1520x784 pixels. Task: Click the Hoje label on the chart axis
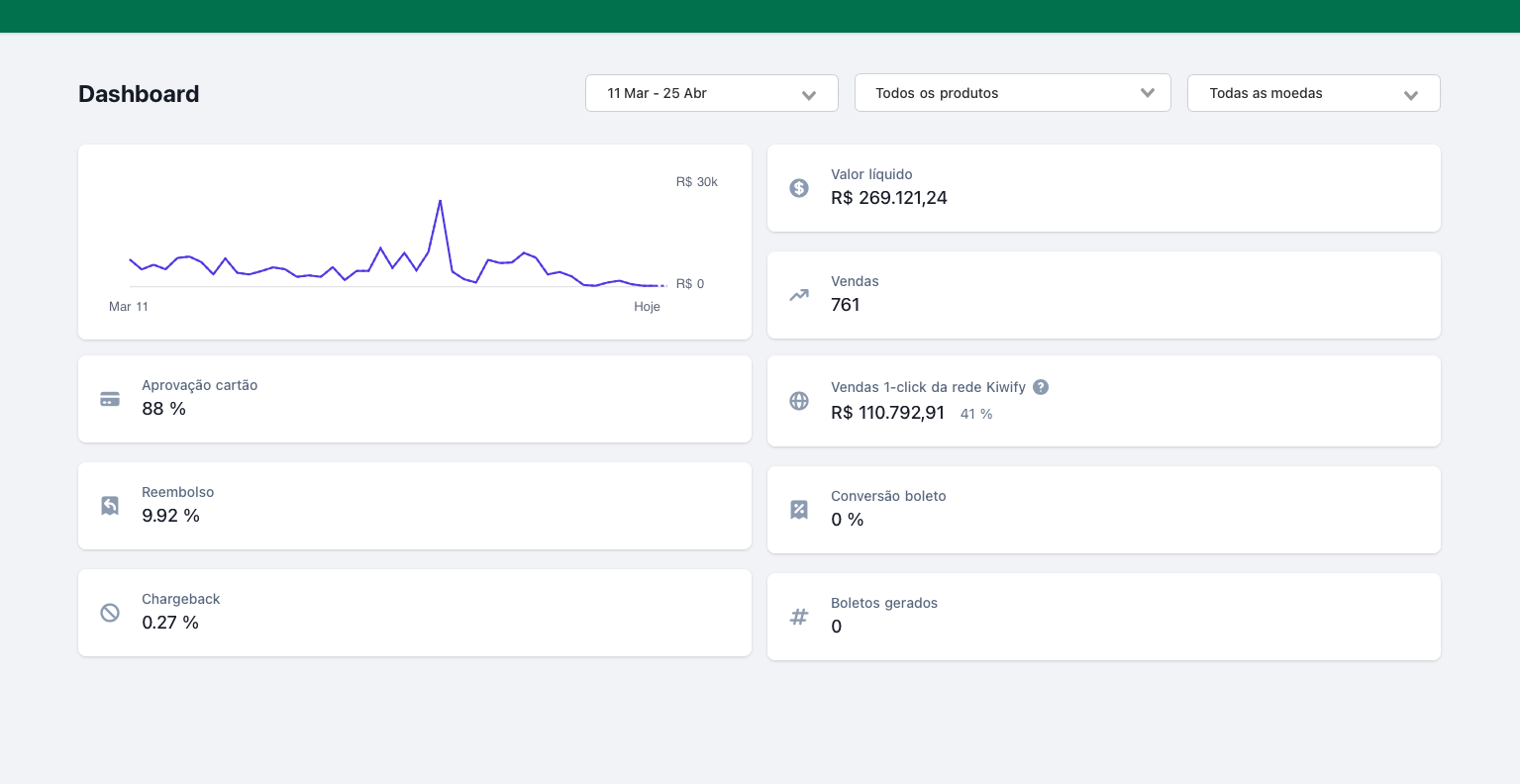pos(647,307)
